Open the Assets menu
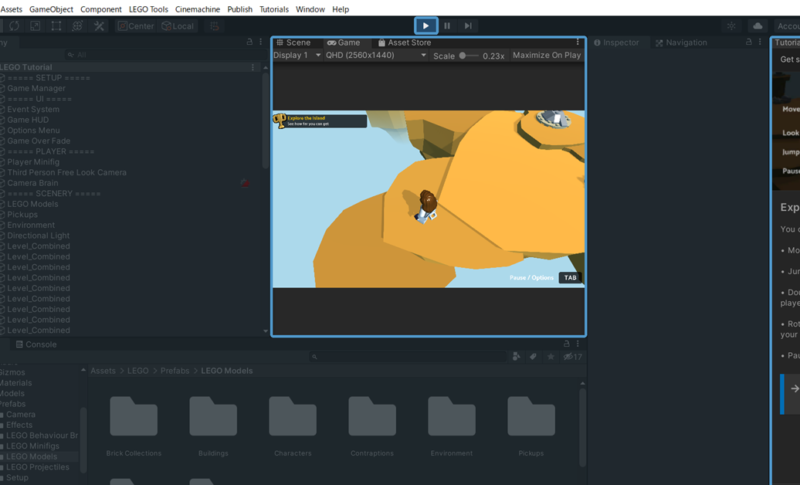The image size is (800, 485). point(11,9)
